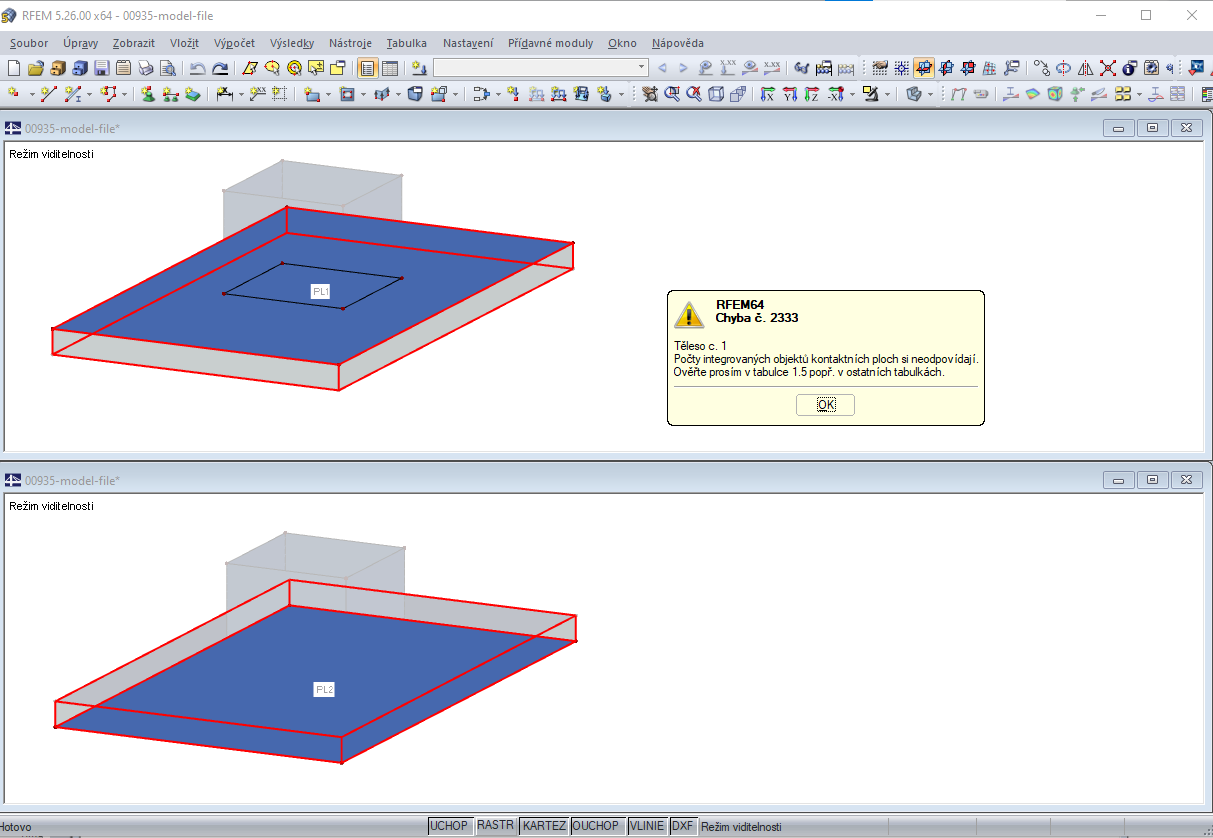Screen dimensions: 1213x838
Task: Click the zoom window magnifier icon
Action: (672, 94)
